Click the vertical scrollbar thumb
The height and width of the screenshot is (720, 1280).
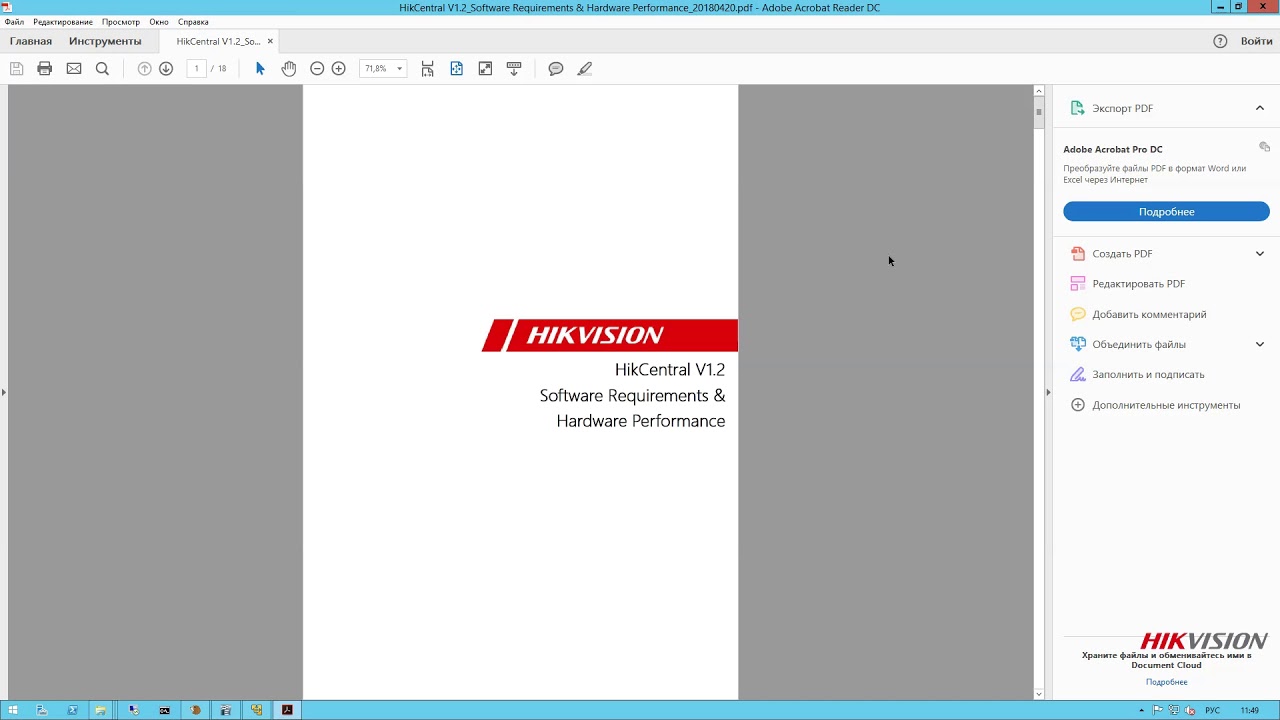pos(1039,111)
